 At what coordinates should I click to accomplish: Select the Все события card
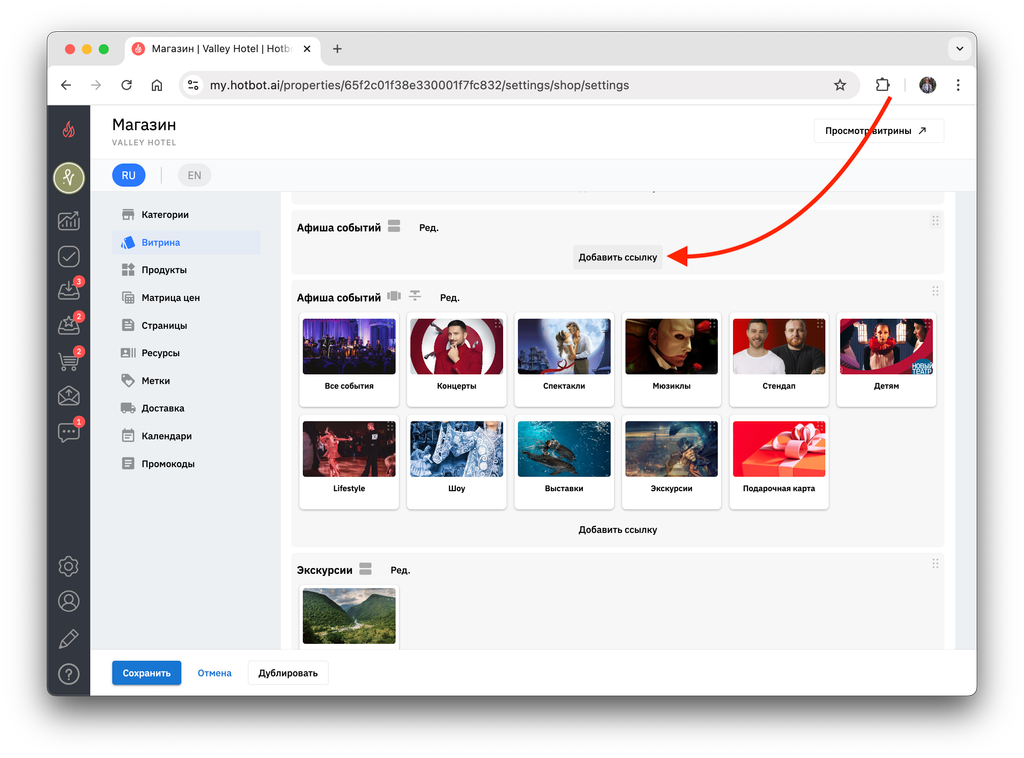click(349, 360)
